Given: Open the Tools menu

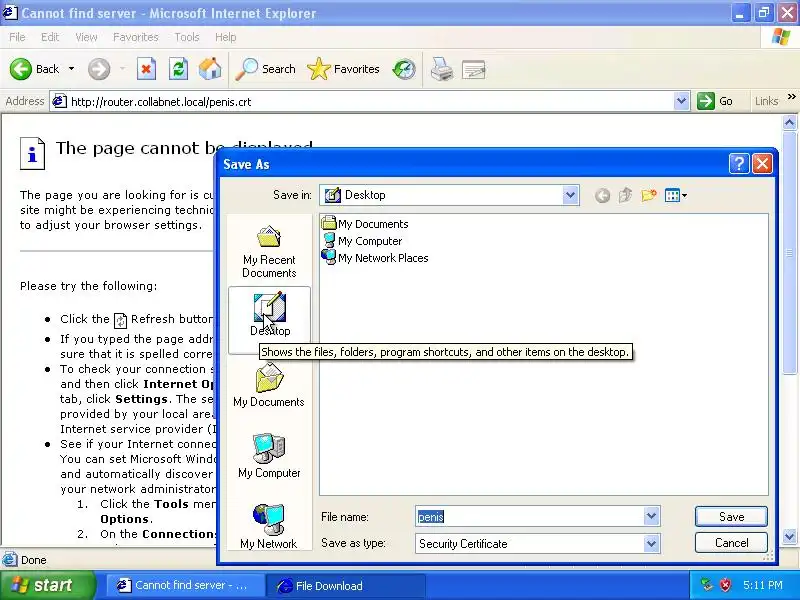Looking at the screenshot, I should click(187, 37).
